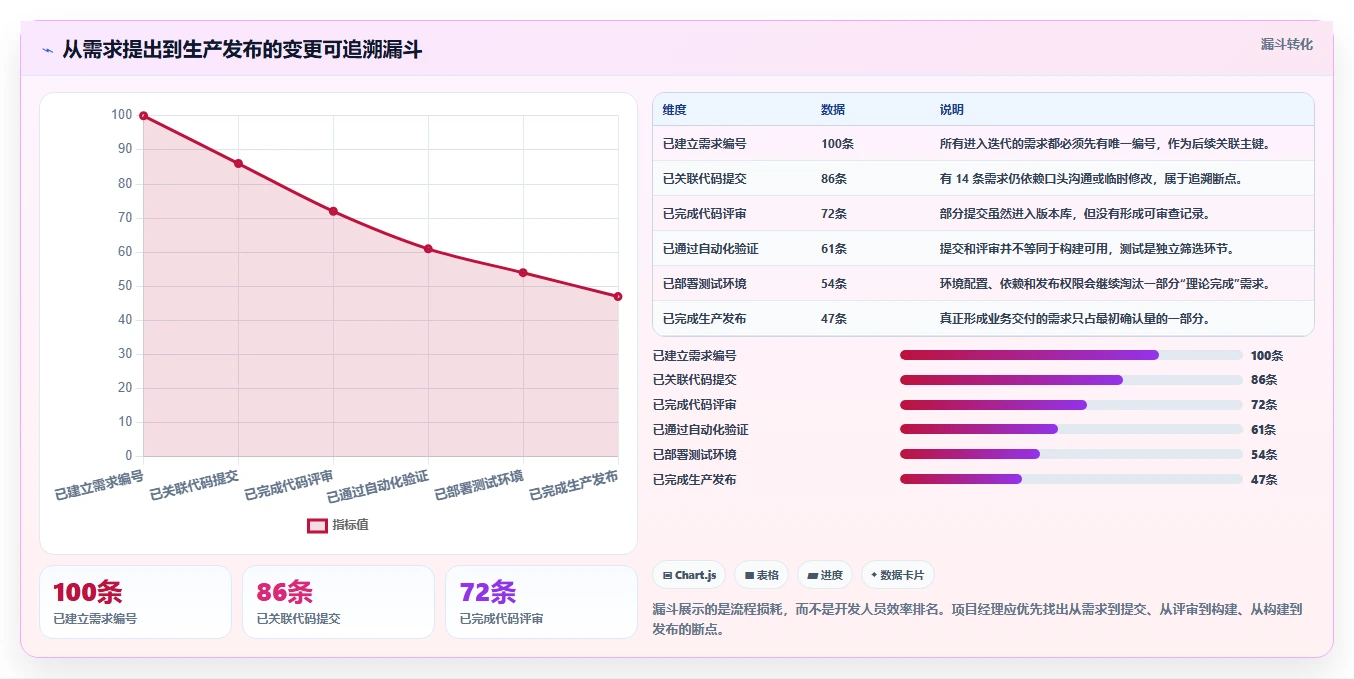This screenshot has width=1354, height=679.
Task: Select the 数据卡片 tag chip
Action: coord(898,575)
